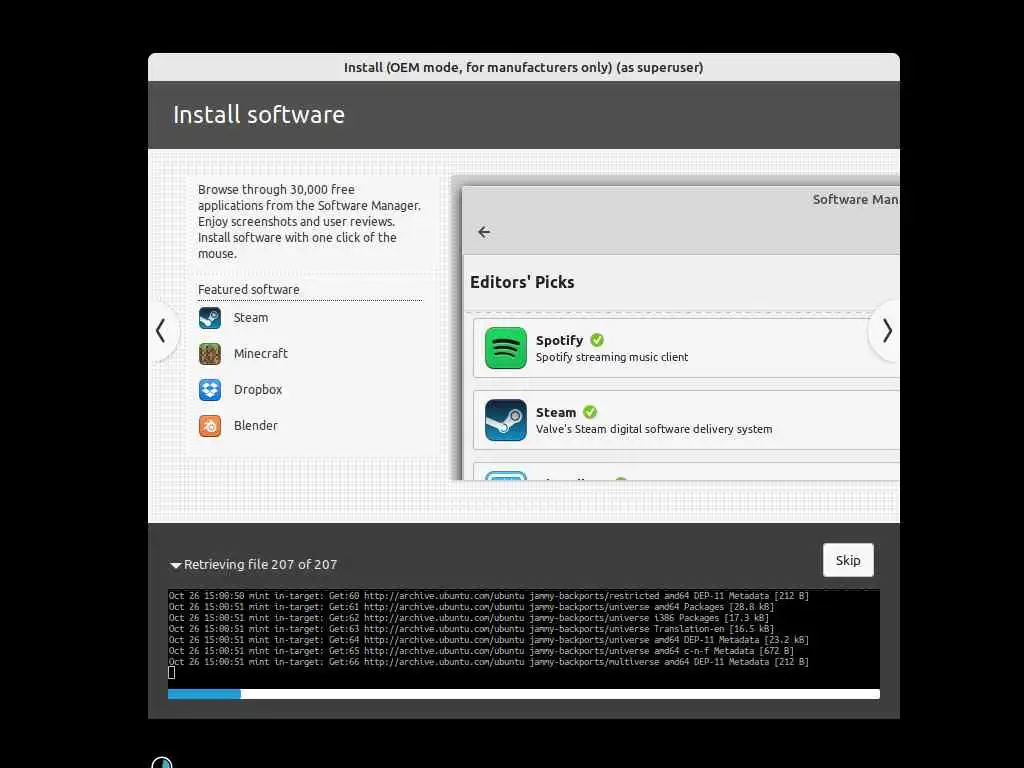
Task: Click the Blender icon in Featured software
Action: (210, 426)
